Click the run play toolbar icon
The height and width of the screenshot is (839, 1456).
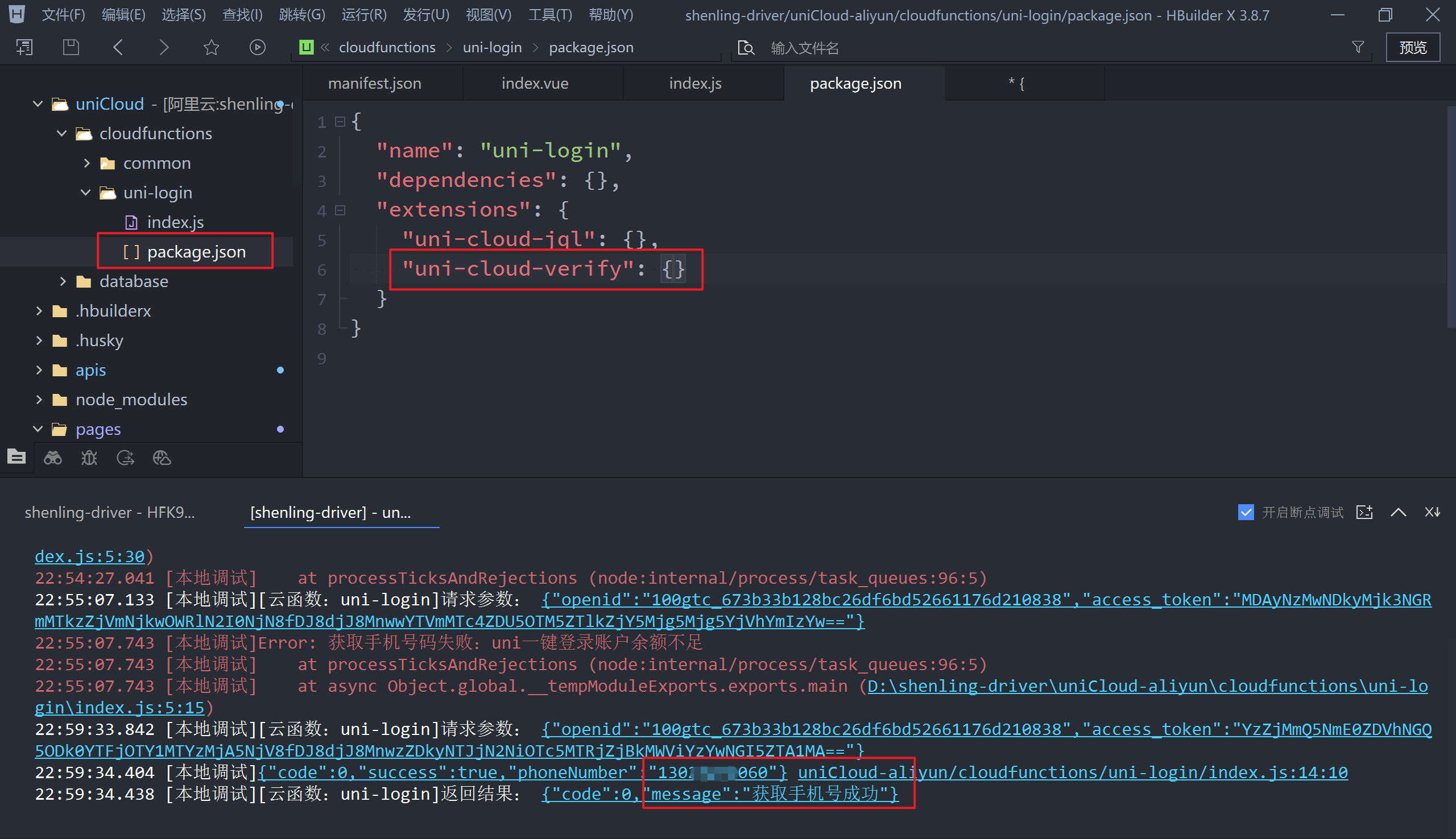point(257,47)
